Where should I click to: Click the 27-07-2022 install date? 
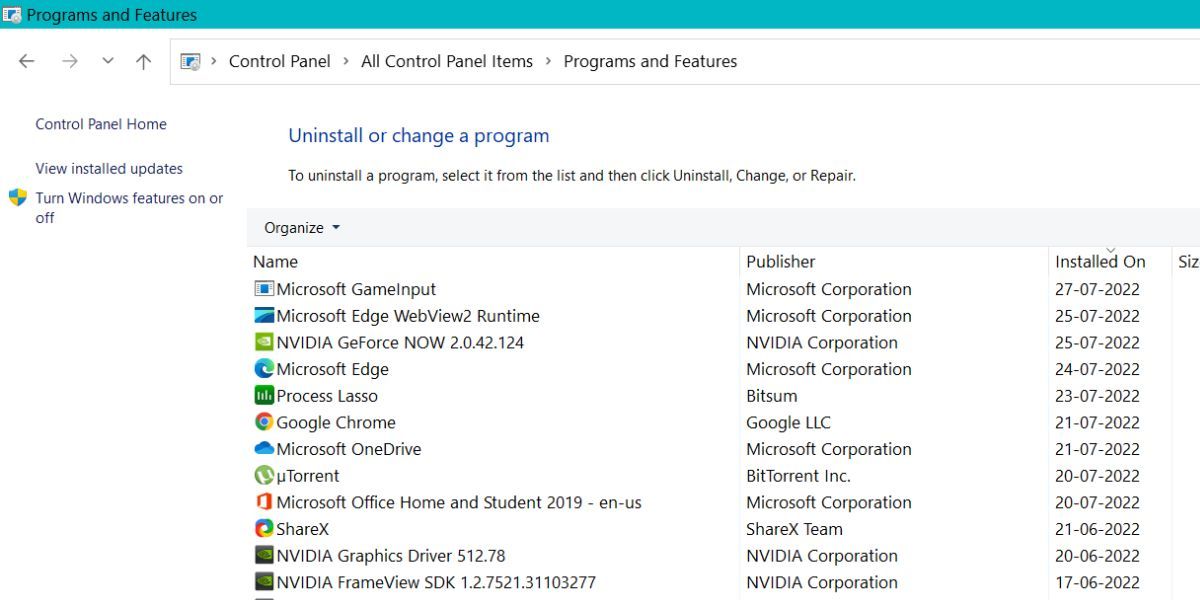pyautogui.click(x=1097, y=289)
